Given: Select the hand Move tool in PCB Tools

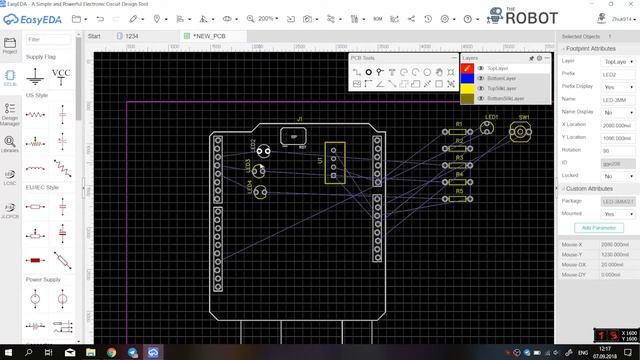Looking at the screenshot, I should [x=439, y=72].
